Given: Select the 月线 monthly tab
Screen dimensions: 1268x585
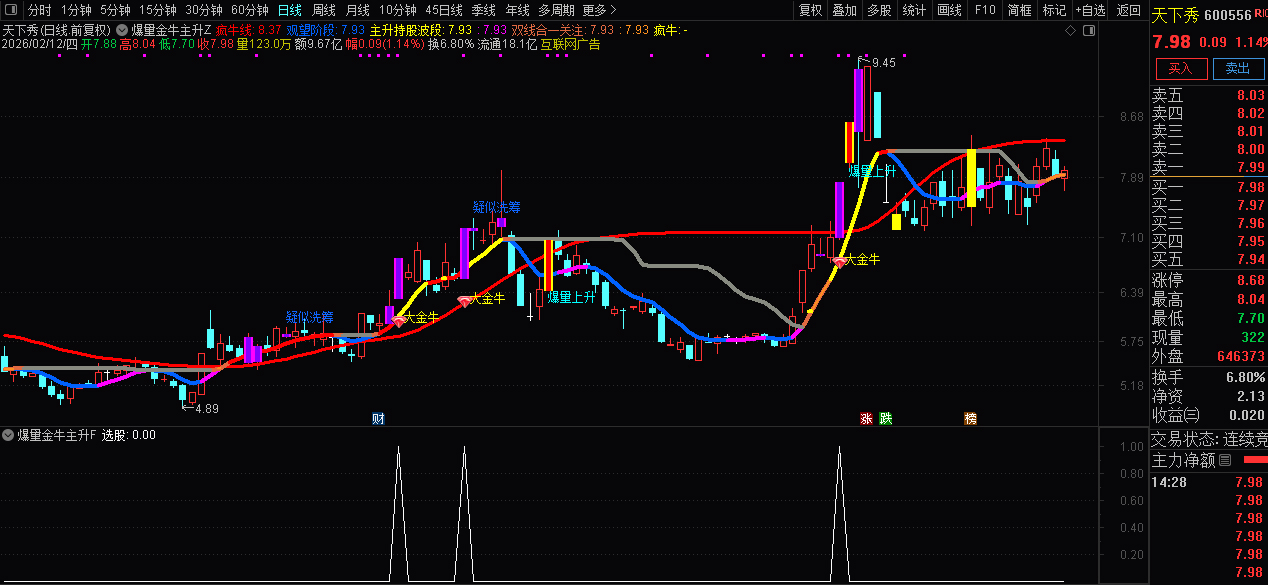Looking at the screenshot, I should point(357,10).
